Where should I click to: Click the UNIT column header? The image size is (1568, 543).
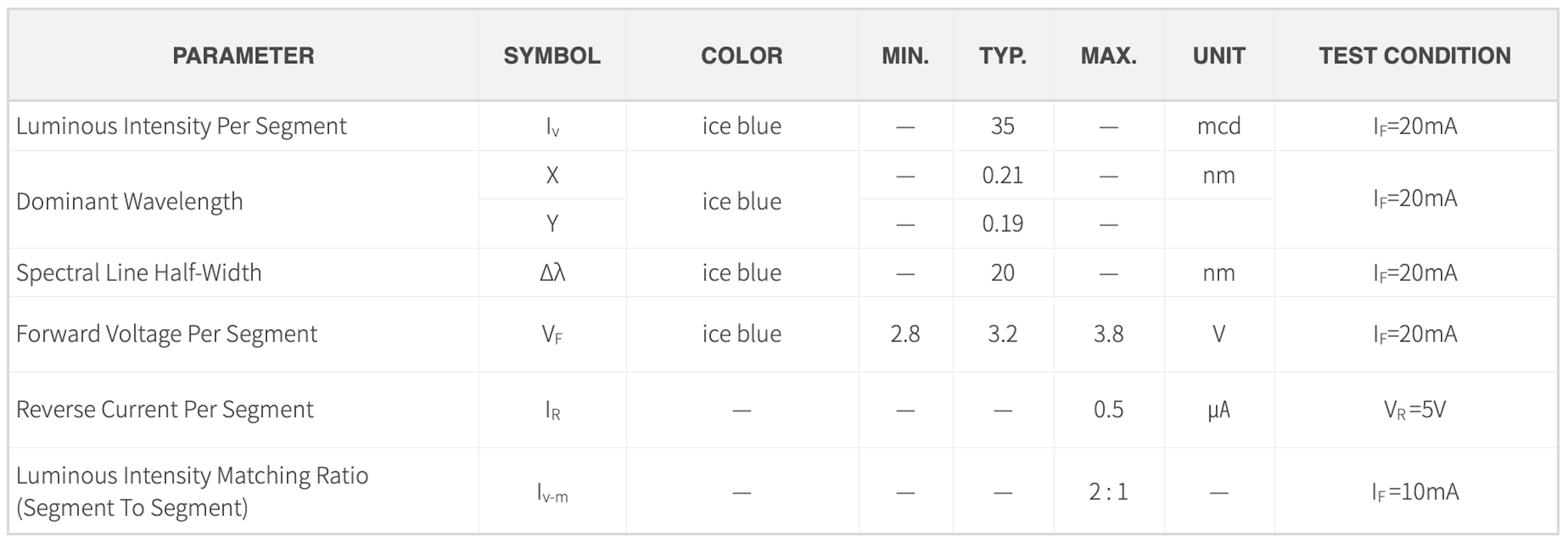click(1219, 55)
